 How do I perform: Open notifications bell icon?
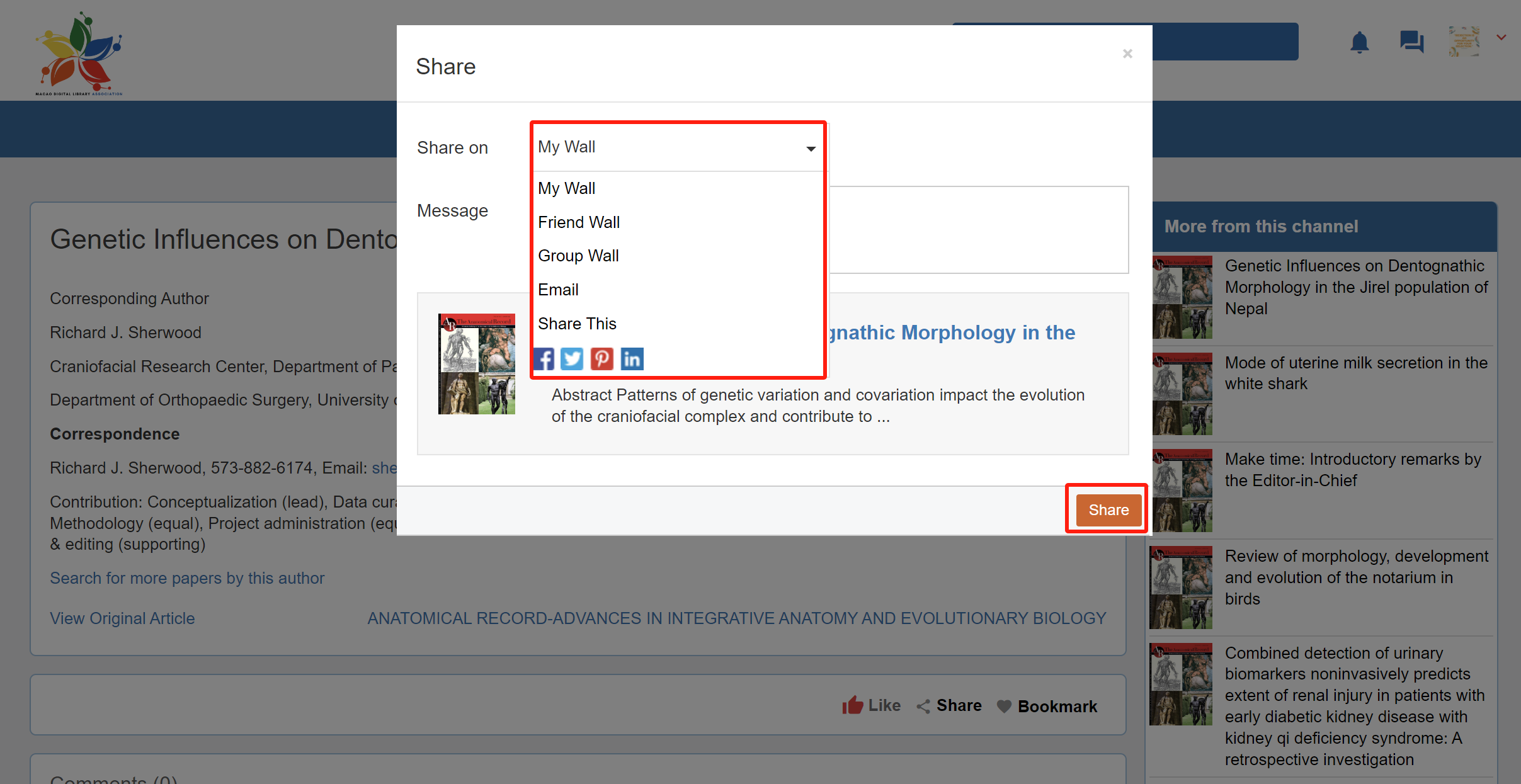[x=1359, y=42]
